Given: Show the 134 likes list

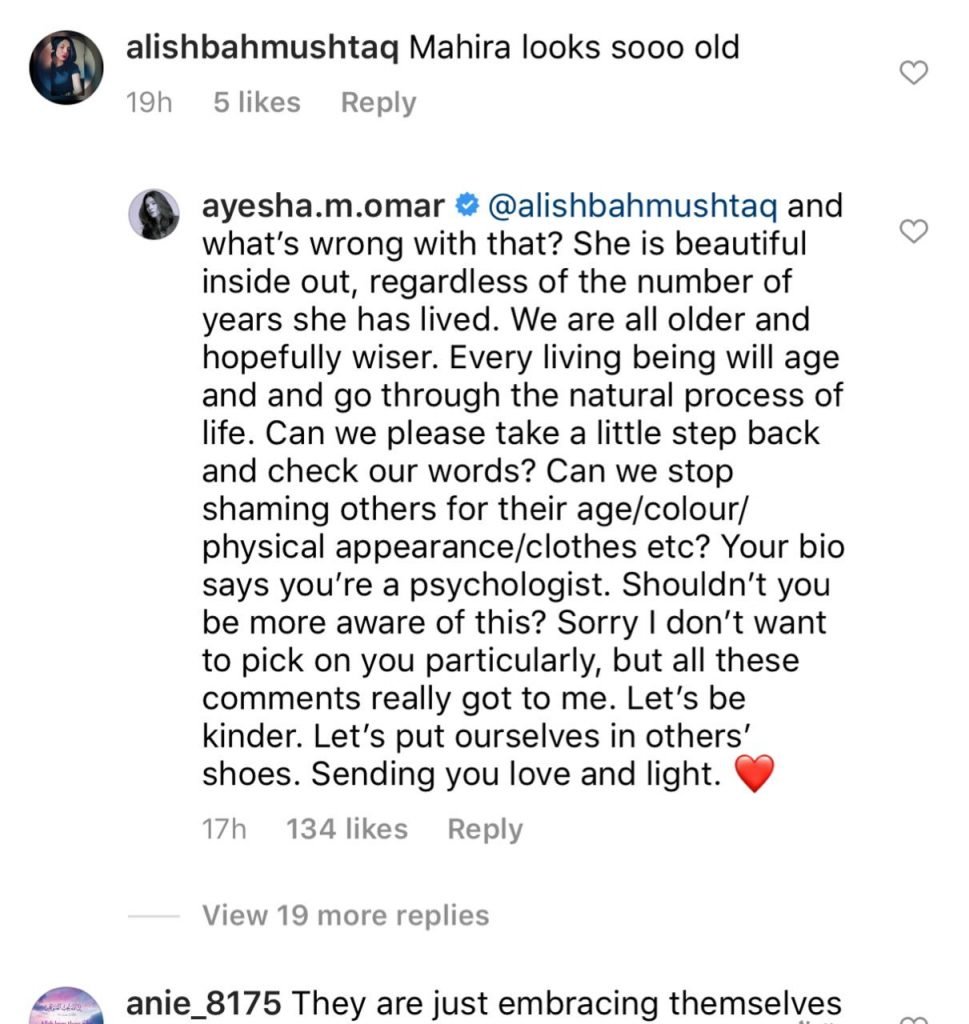Looking at the screenshot, I should (x=347, y=829).
